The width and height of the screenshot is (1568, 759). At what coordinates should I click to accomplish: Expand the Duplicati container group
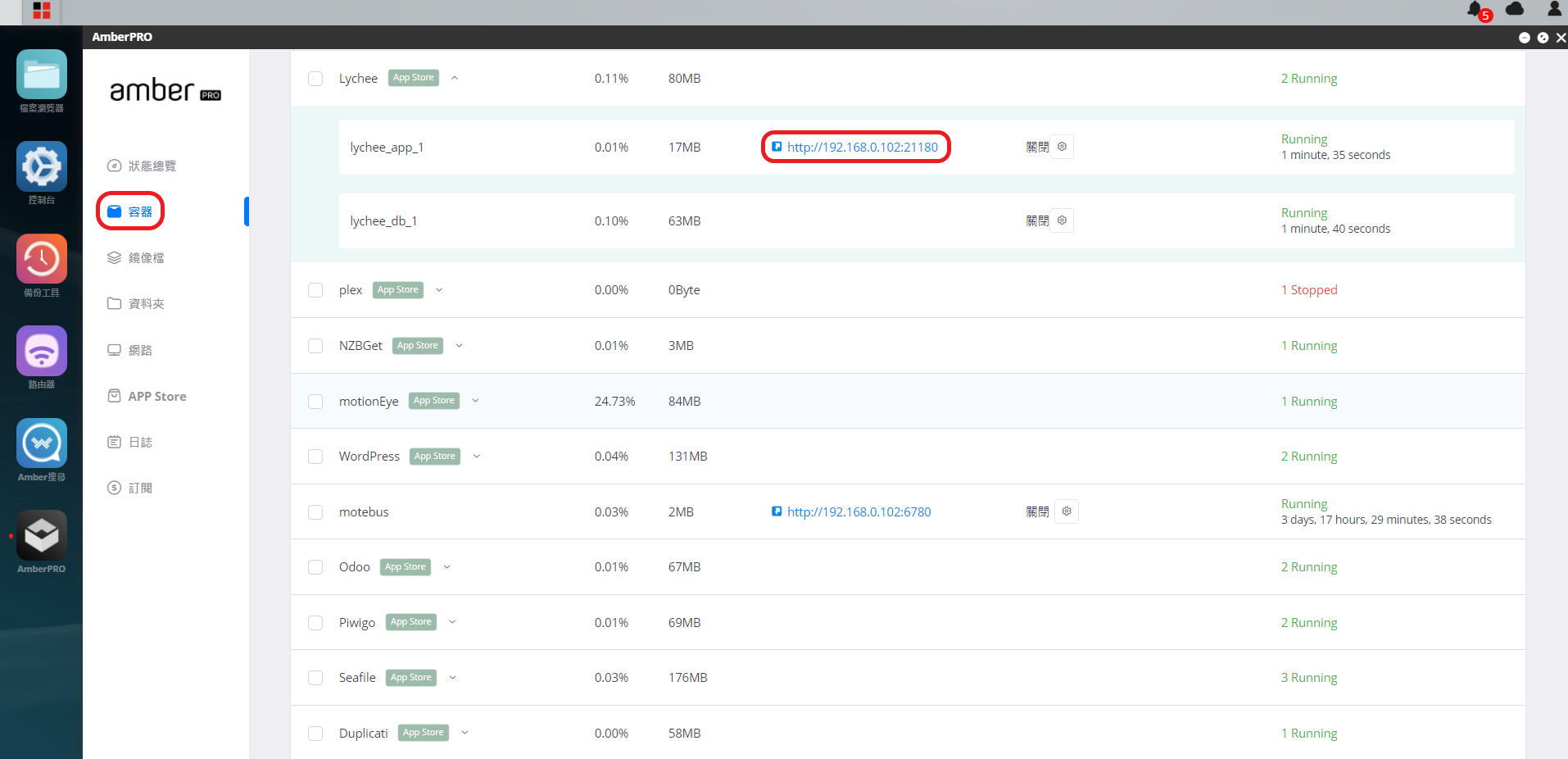tap(465, 733)
